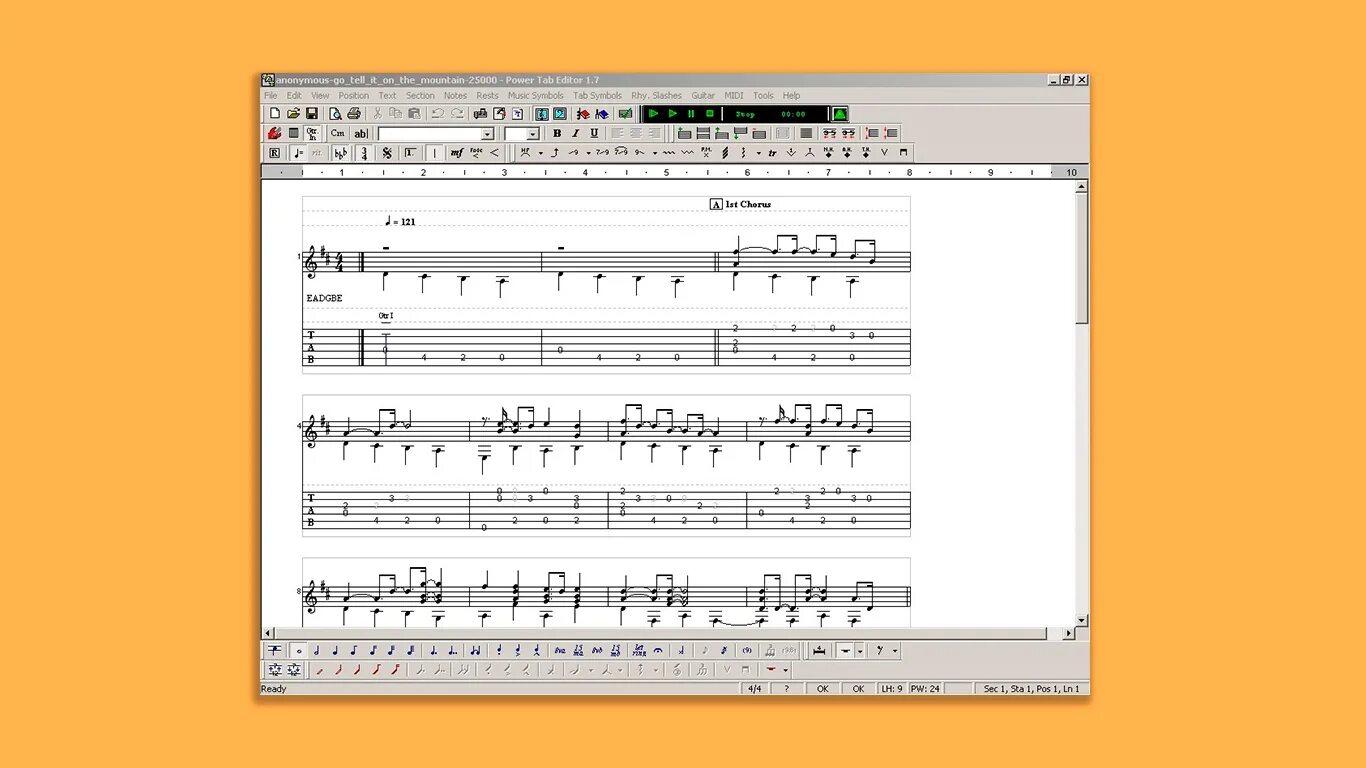Stop playback with the green square button

pyautogui.click(x=709, y=113)
